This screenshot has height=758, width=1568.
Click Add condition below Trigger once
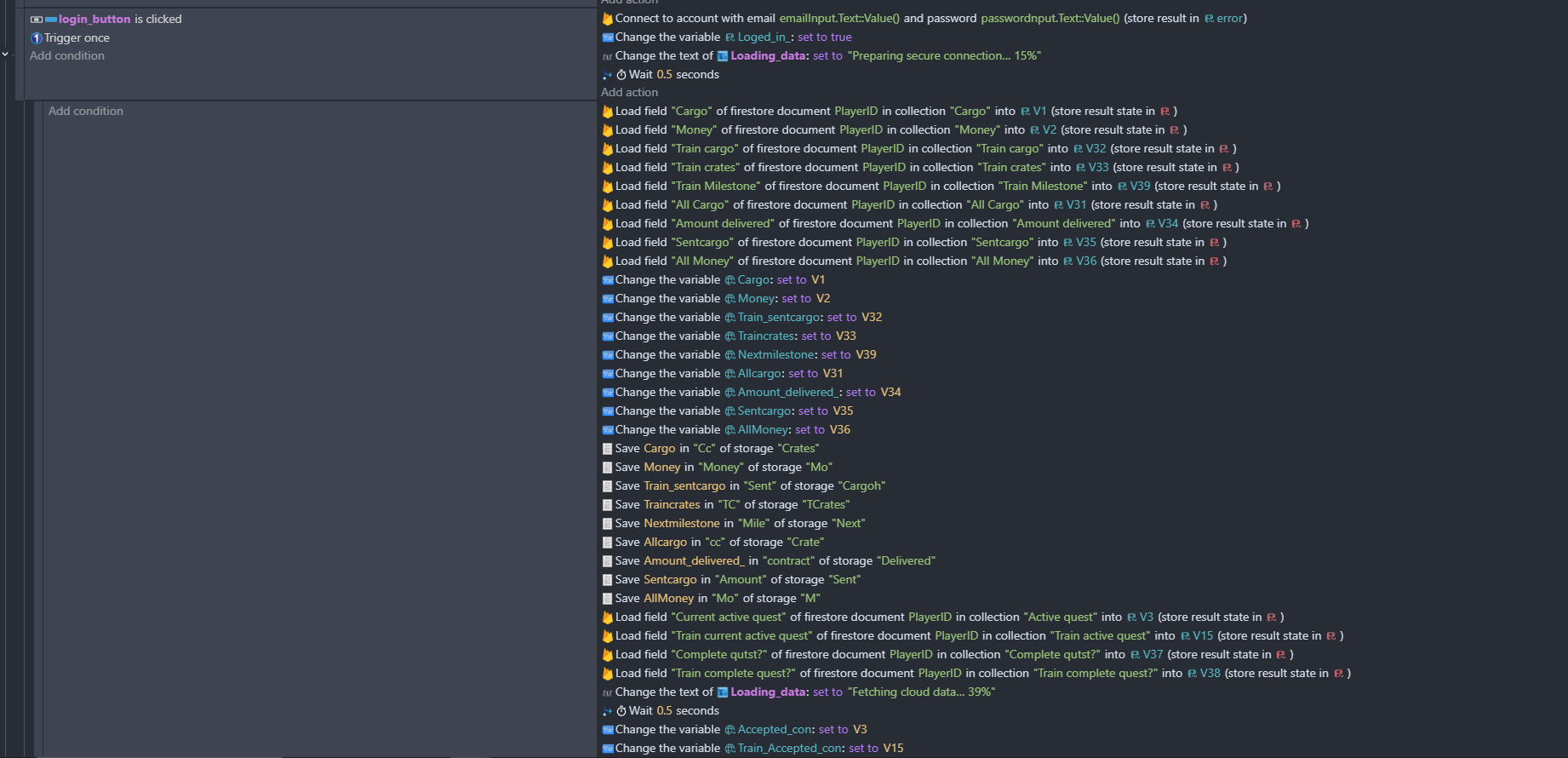(x=67, y=55)
